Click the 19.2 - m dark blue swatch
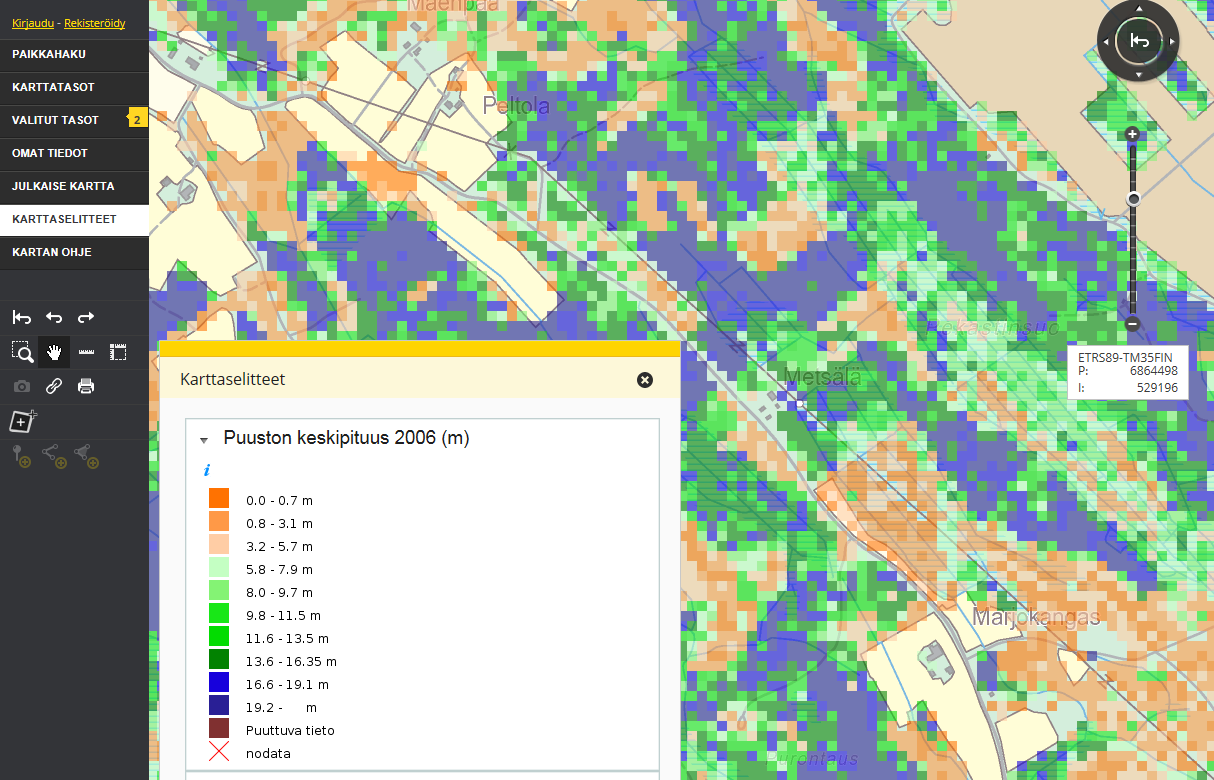This screenshot has width=1214, height=780. (219, 705)
